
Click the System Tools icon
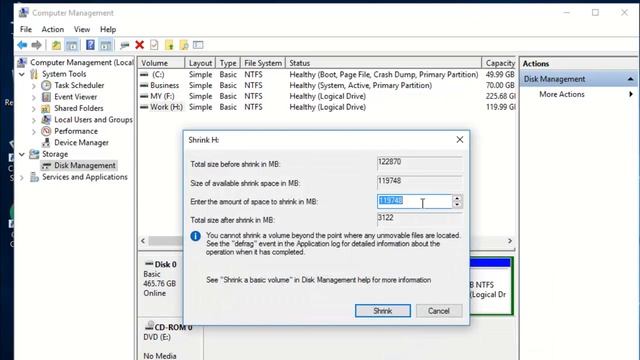(x=34, y=74)
